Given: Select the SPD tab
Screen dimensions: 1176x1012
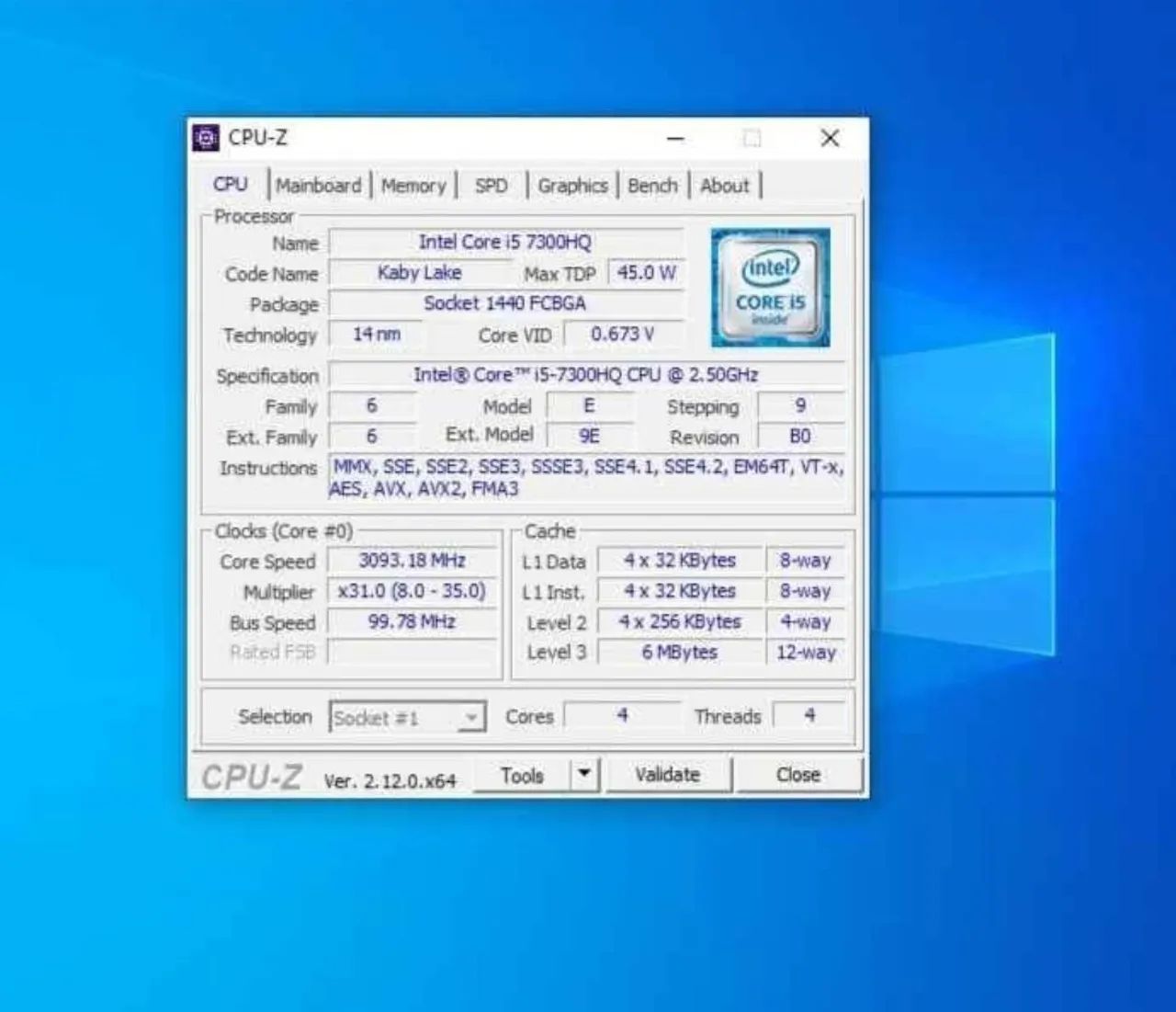Looking at the screenshot, I should [492, 186].
